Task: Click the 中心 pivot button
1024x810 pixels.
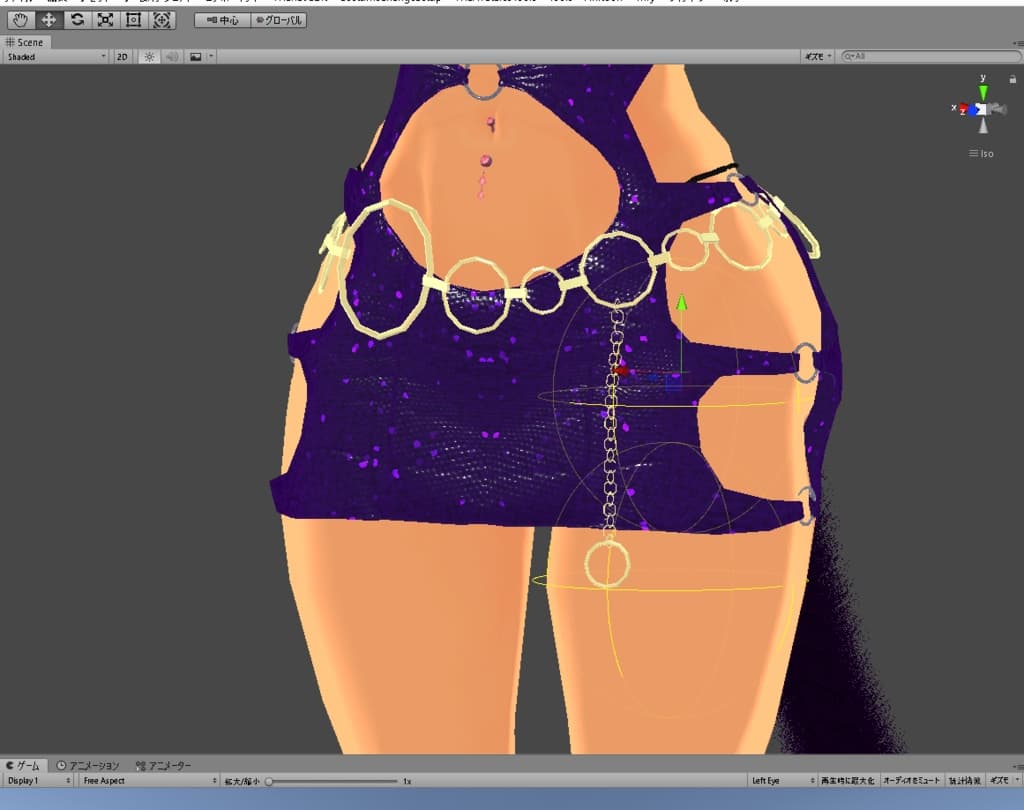Action: point(220,20)
